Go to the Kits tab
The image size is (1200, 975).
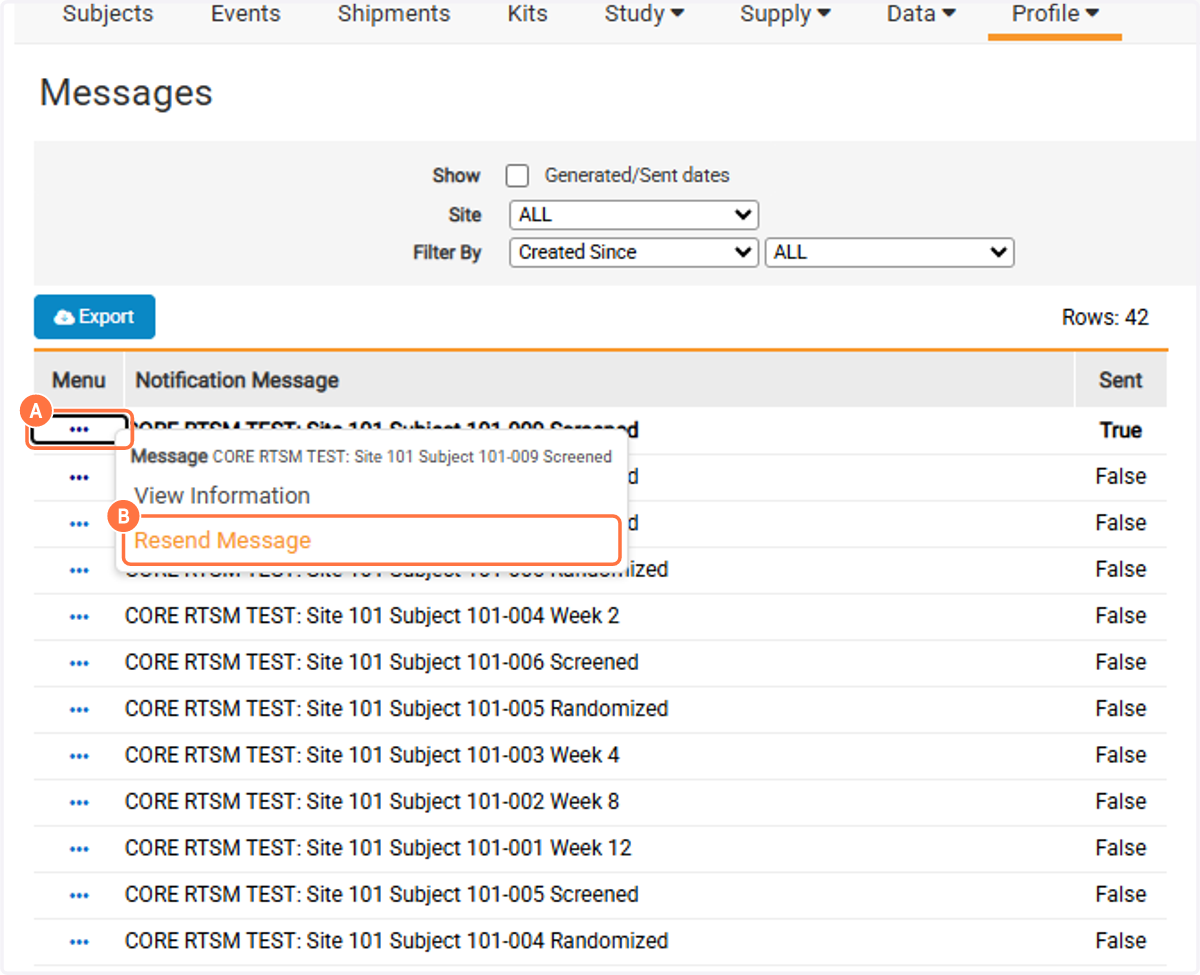pyautogui.click(x=528, y=14)
